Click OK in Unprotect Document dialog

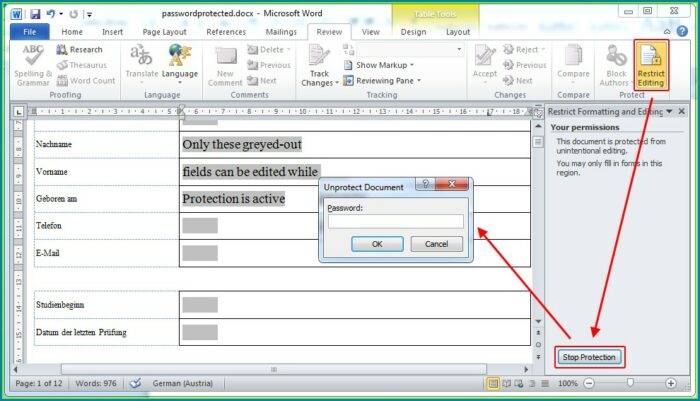point(377,244)
